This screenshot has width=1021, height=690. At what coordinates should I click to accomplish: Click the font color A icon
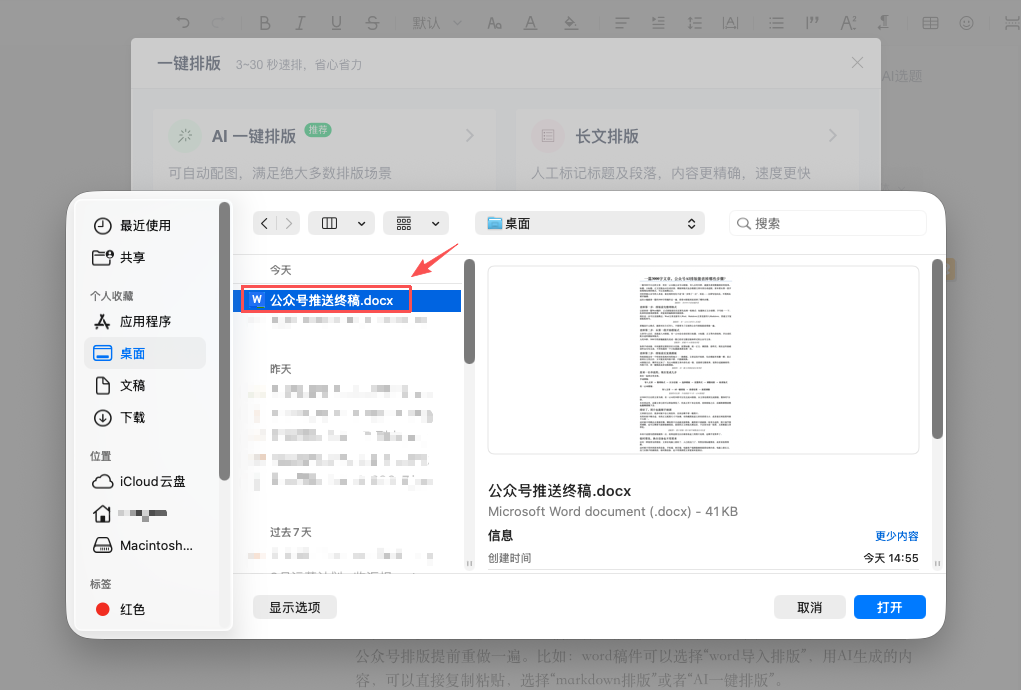(531, 23)
